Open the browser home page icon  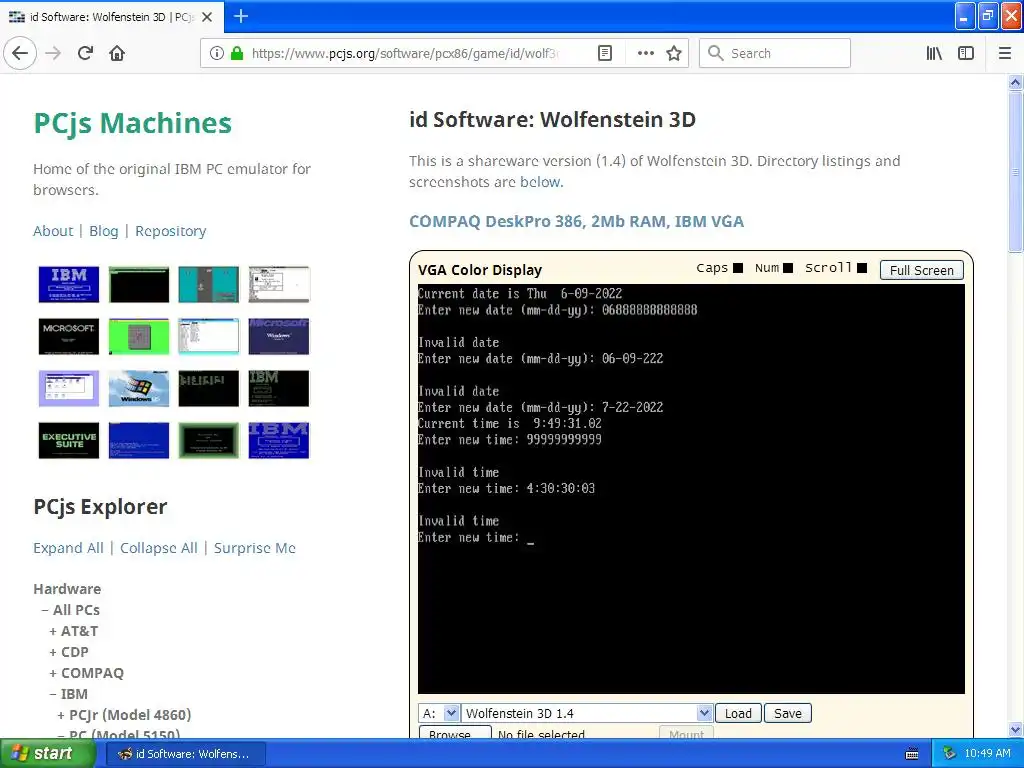117,53
